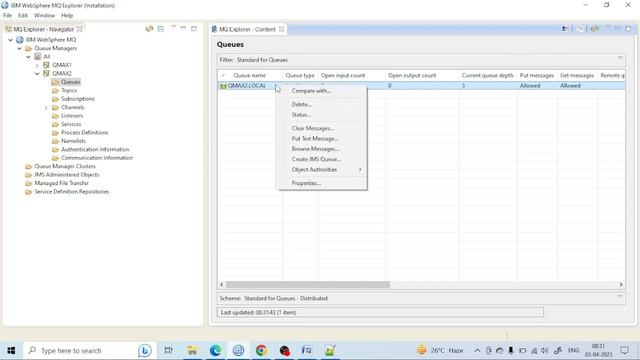Sort by Queue name column header
The height and width of the screenshot is (360, 640).
click(x=250, y=76)
